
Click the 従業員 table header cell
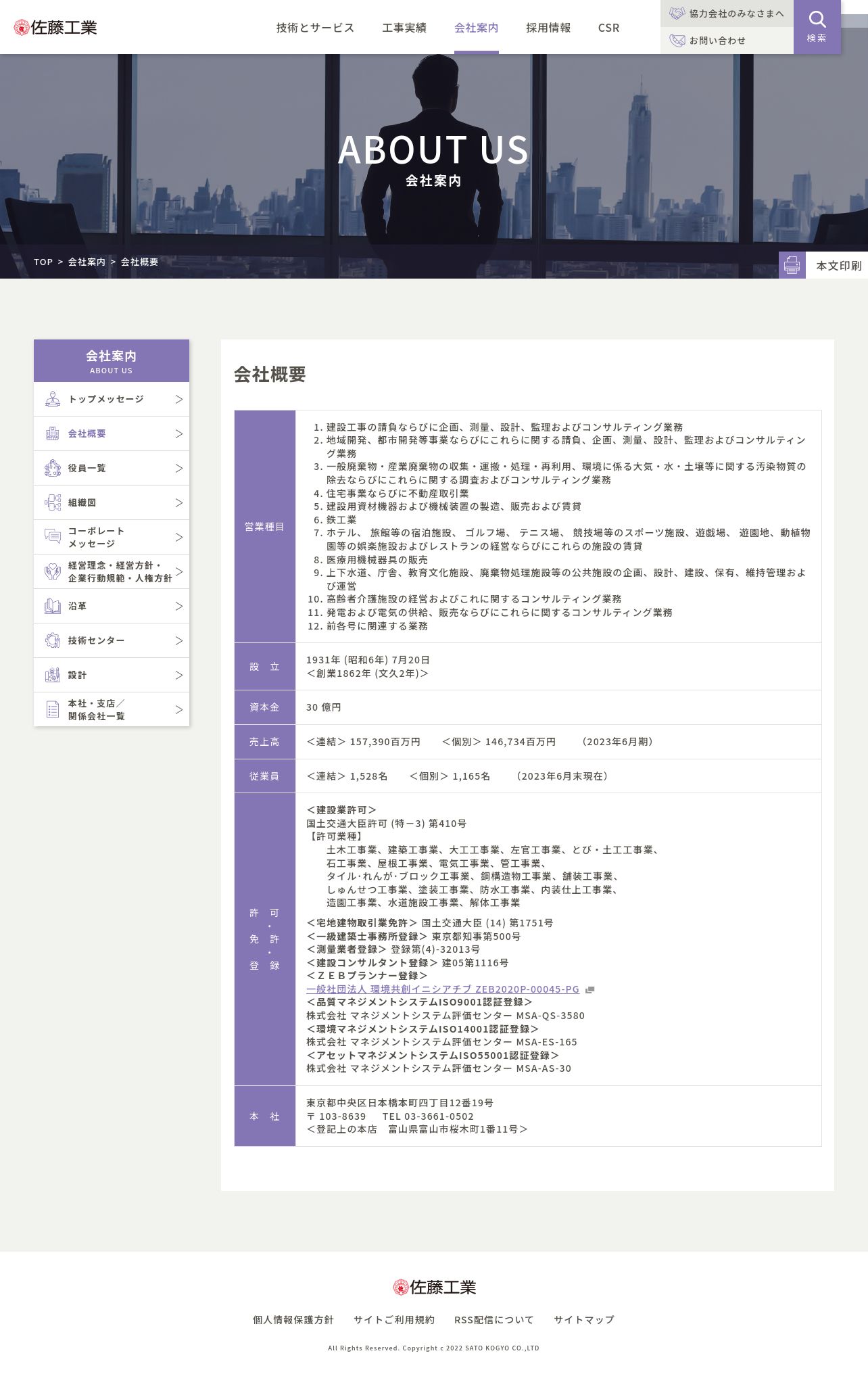tap(265, 776)
